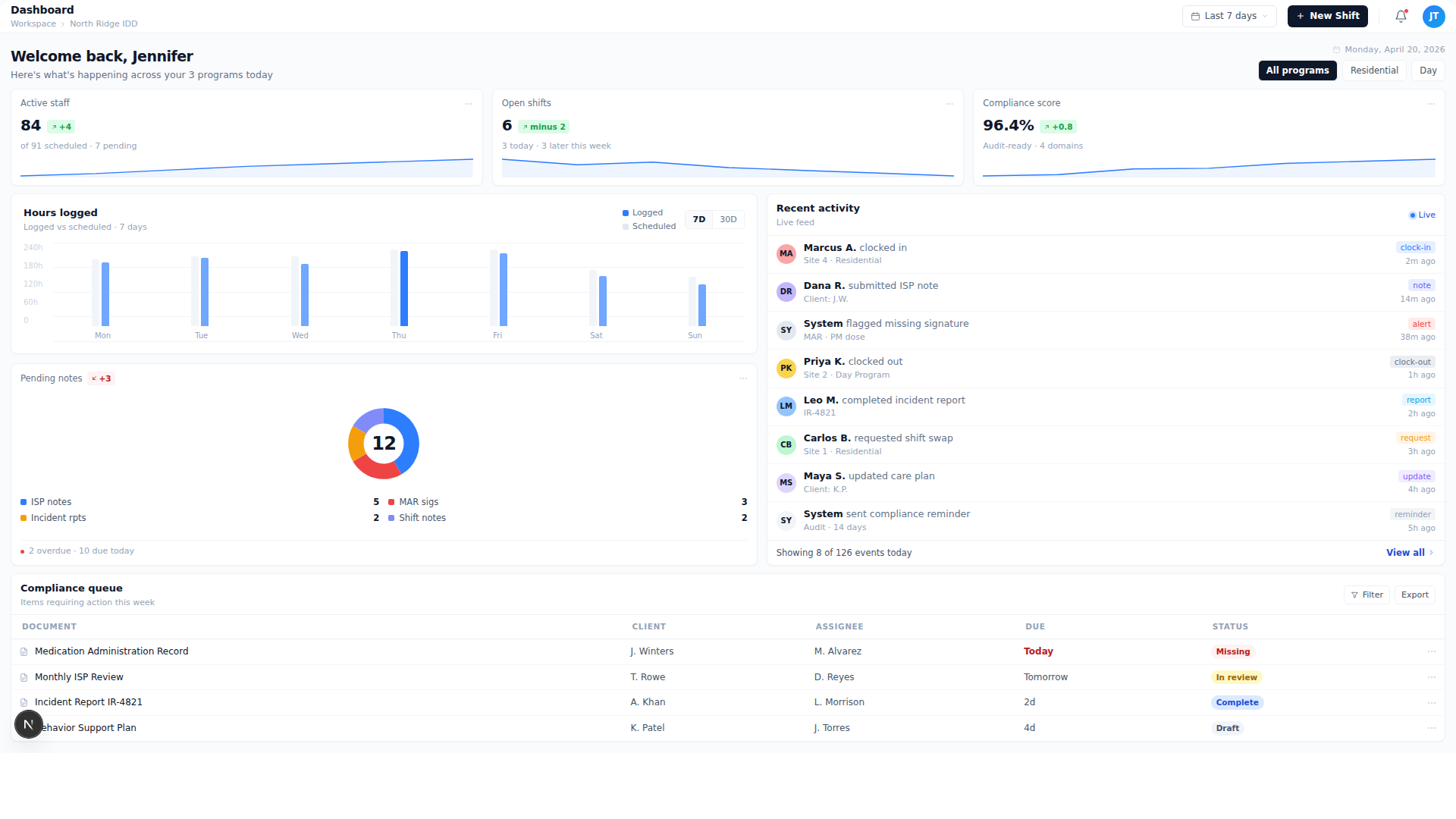Open row menu for Incident Report IR-4821

[1432, 702]
